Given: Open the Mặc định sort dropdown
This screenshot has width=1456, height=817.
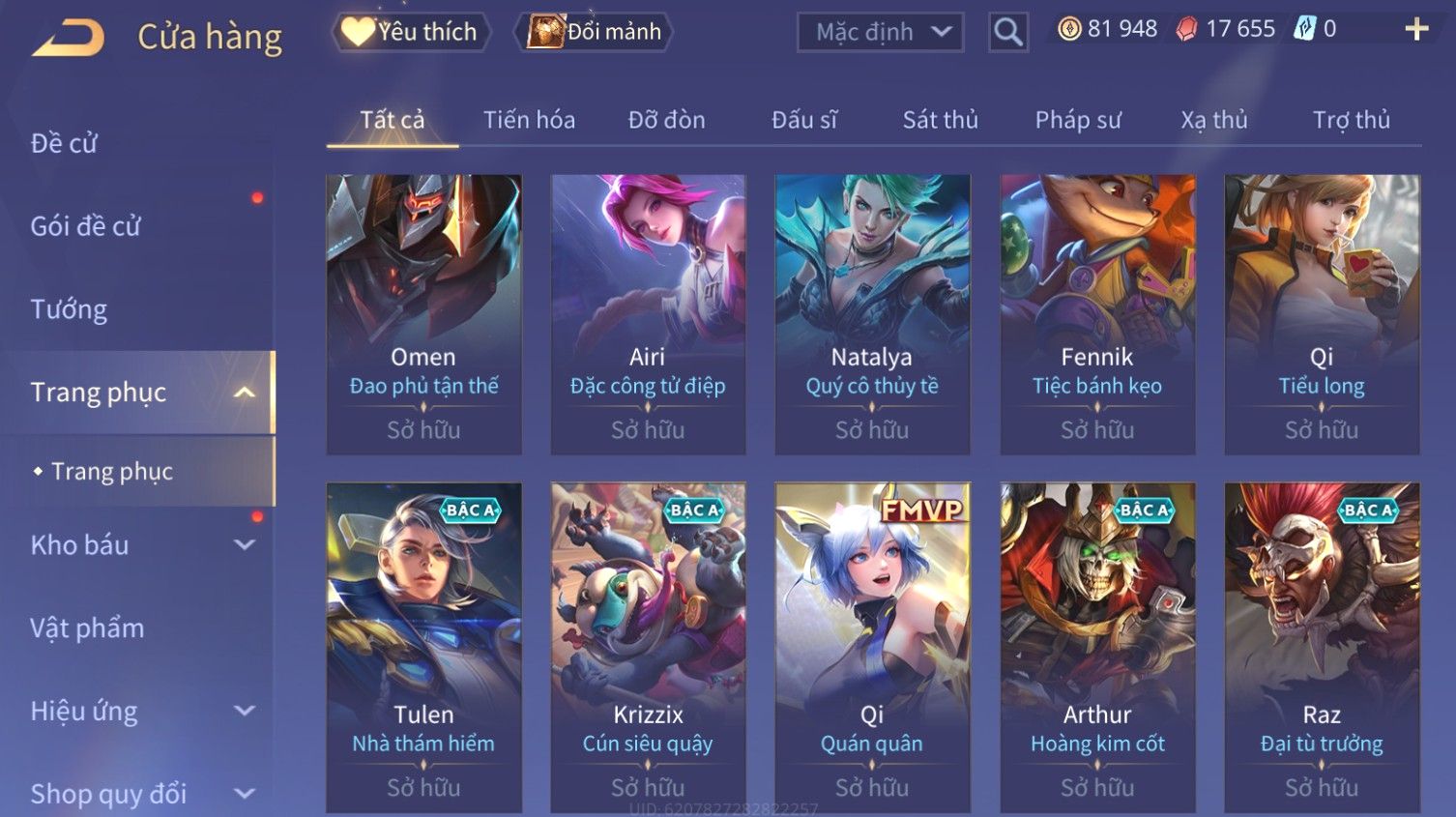Looking at the screenshot, I should (x=880, y=32).
